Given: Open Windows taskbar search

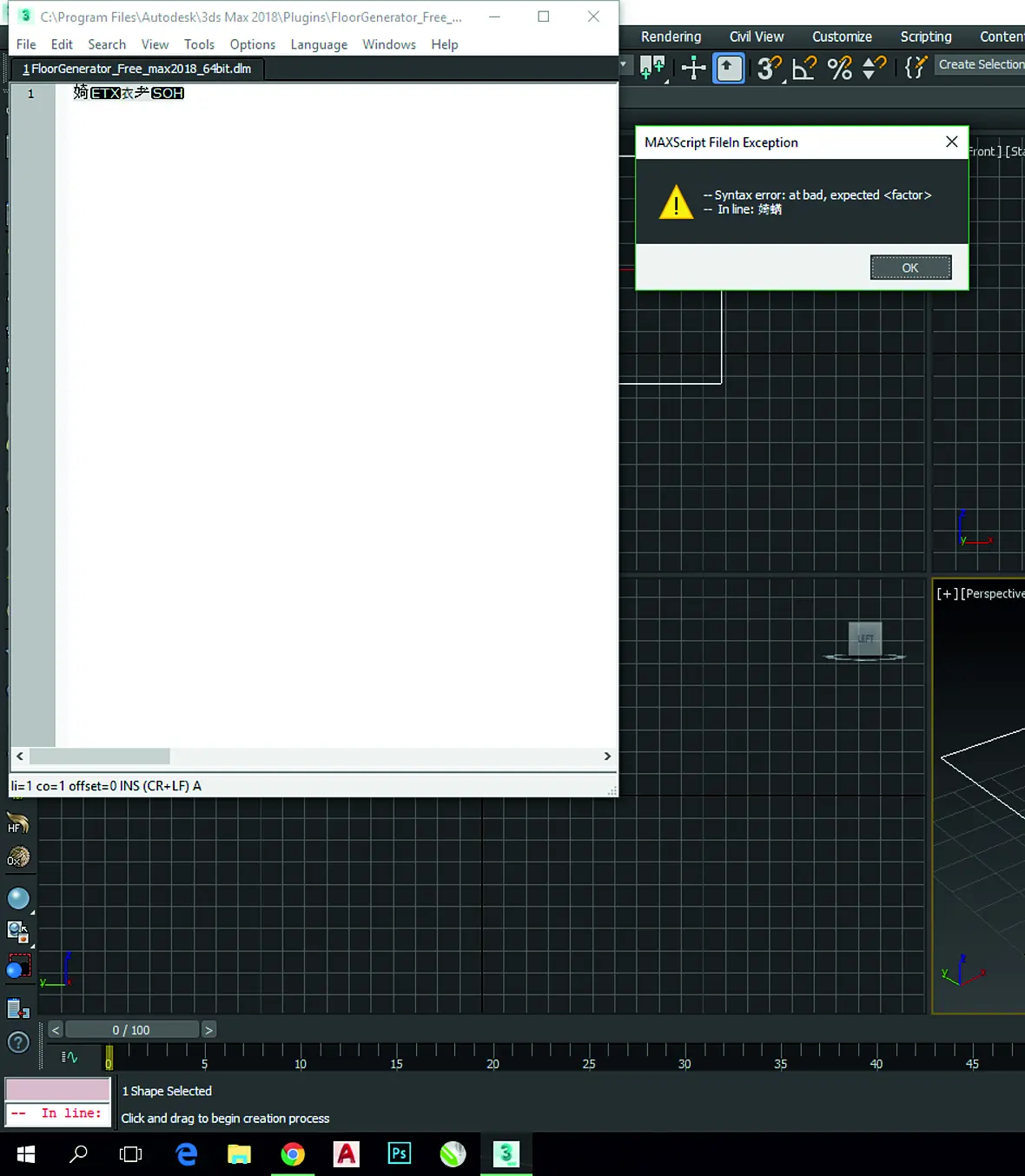Looking at the screenshot, I should (x=79, y=1154).
